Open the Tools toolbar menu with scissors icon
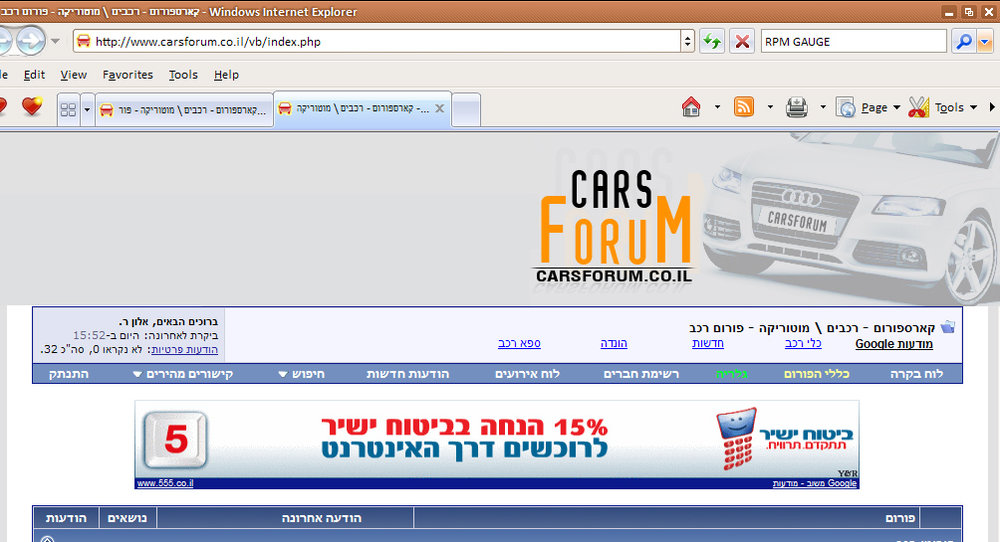Viewport: 1000px width, 542px height. pos(943,107)
